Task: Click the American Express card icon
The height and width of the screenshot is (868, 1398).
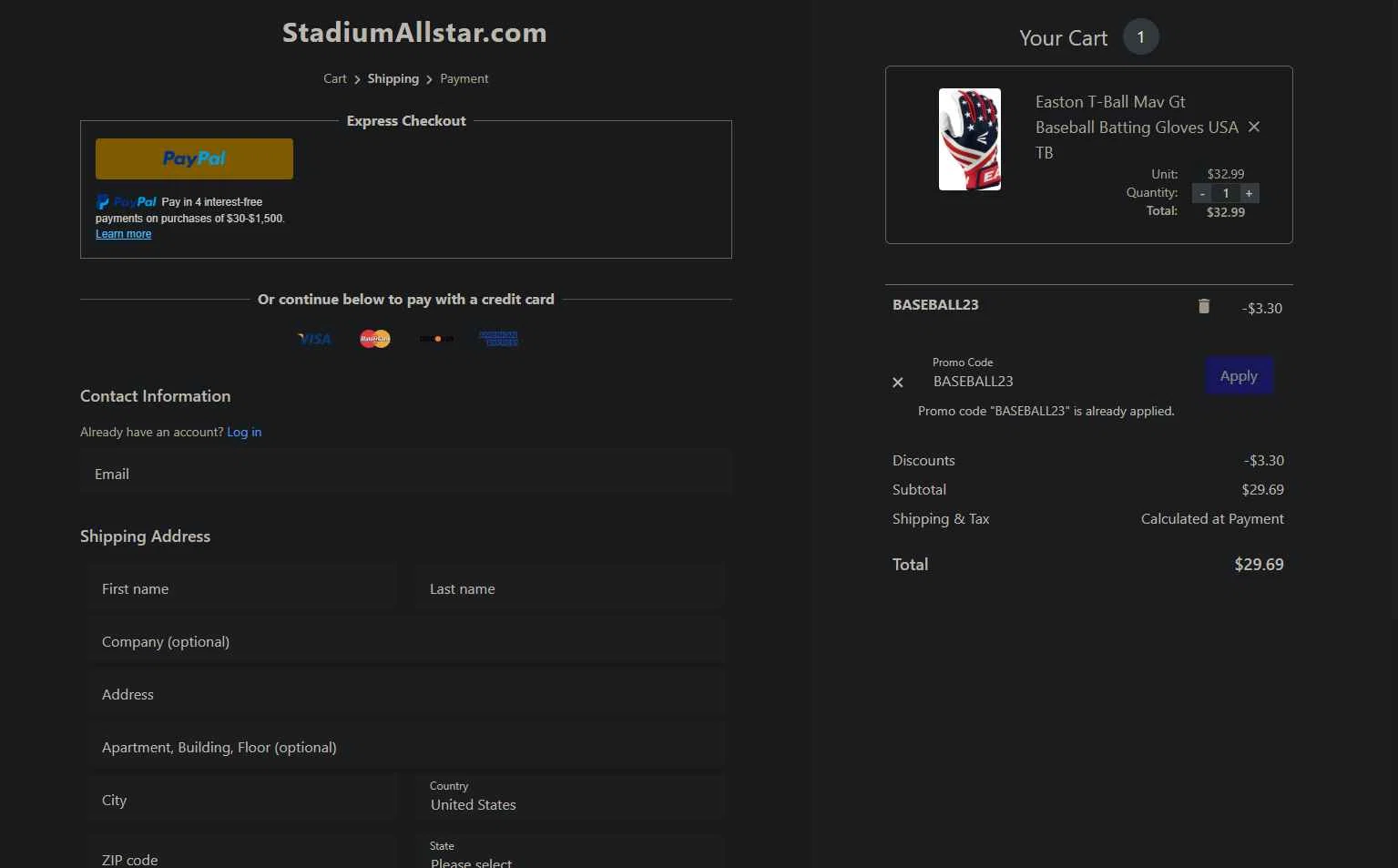Action: coord(498,339)
